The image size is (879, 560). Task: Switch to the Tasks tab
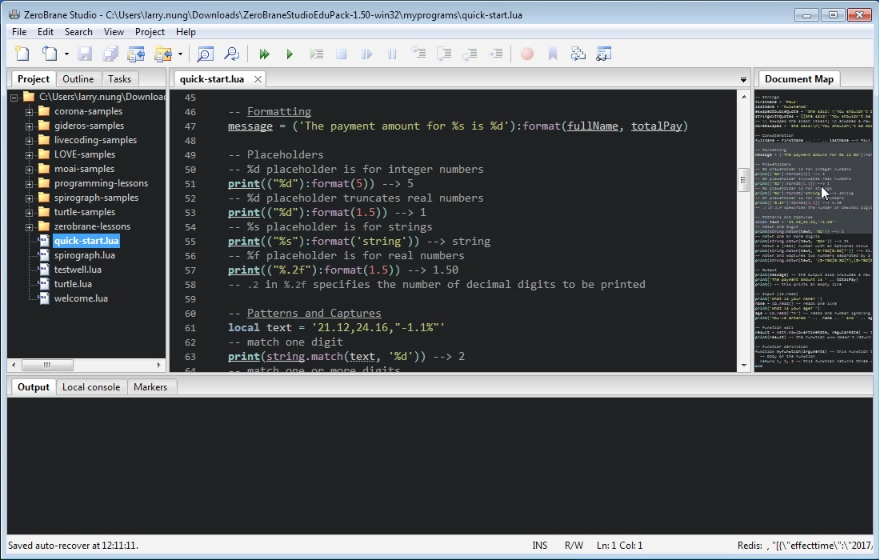[x=119, y=79]
